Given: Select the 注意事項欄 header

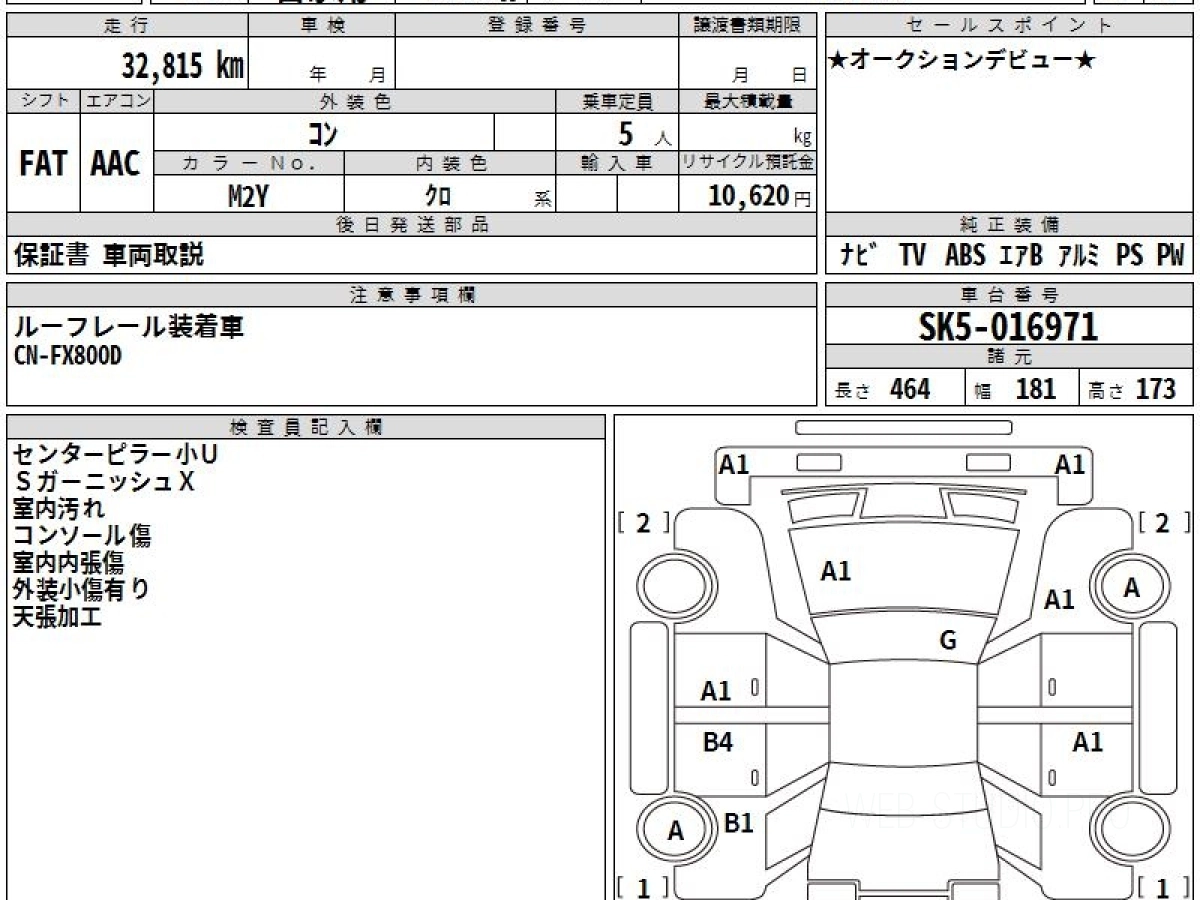Looking at the screenshot, I should click(x=412, y=295).
